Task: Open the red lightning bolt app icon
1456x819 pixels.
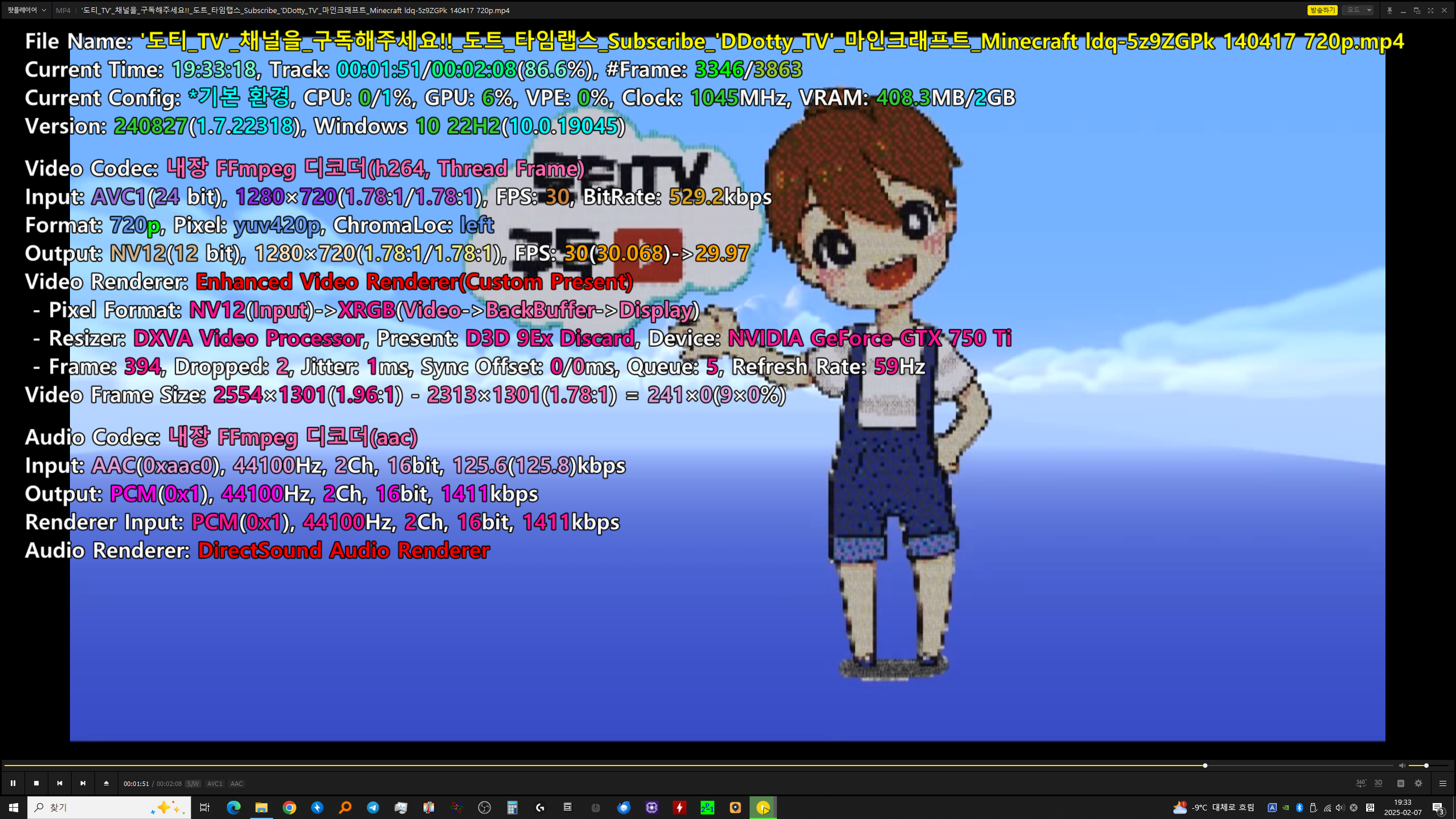Action: tap(680, 808)
